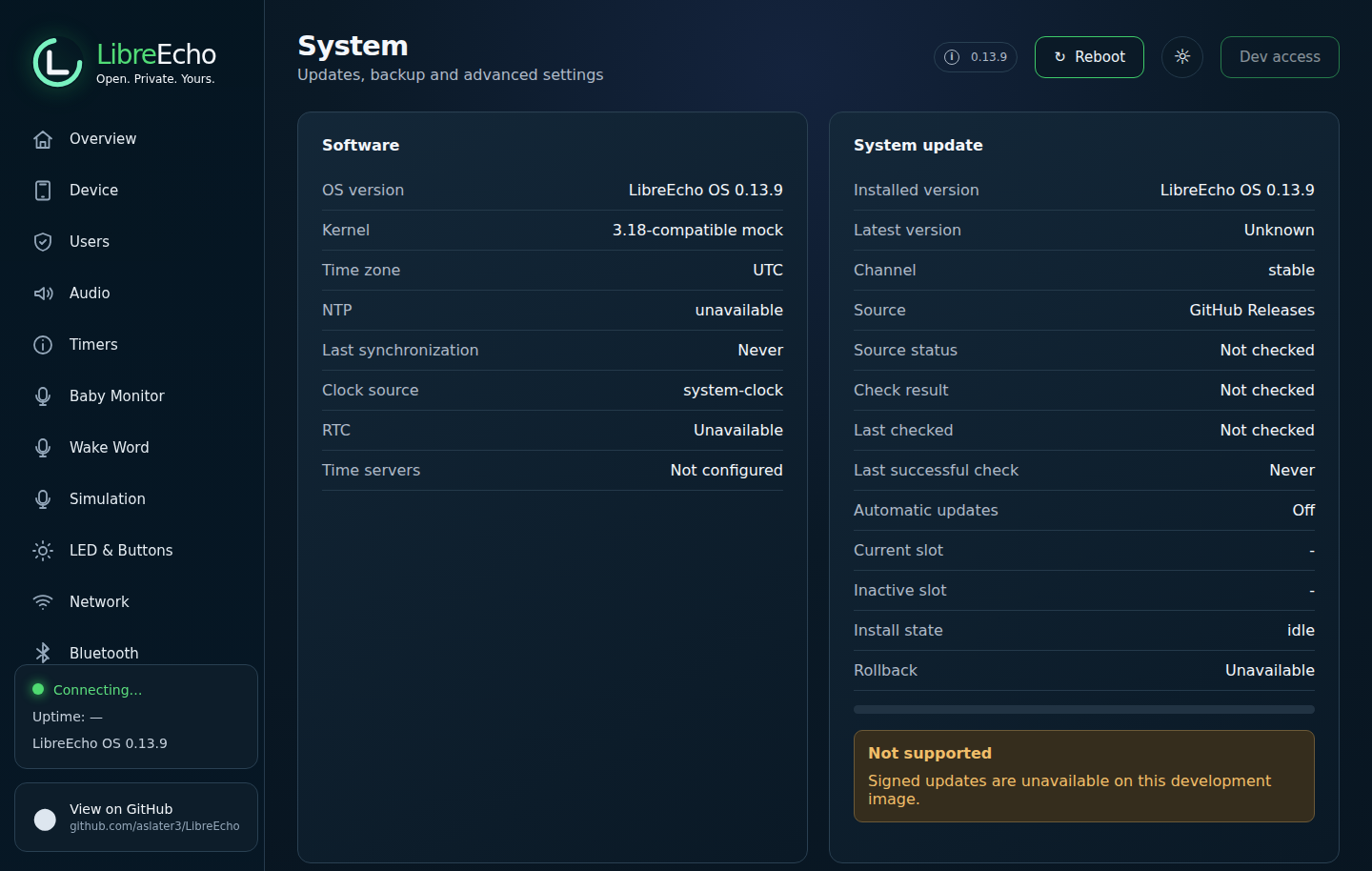Click the UTC time zone value

point(768,271)
